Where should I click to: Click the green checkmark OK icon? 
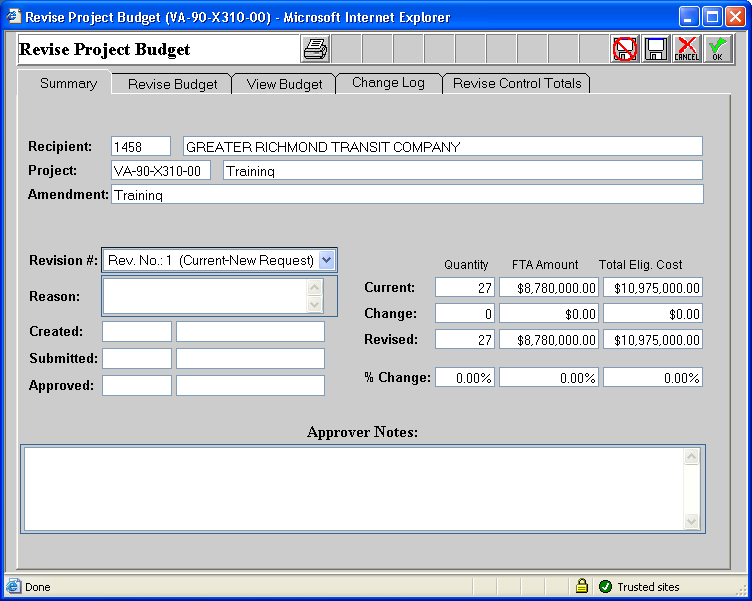[717, 49]
